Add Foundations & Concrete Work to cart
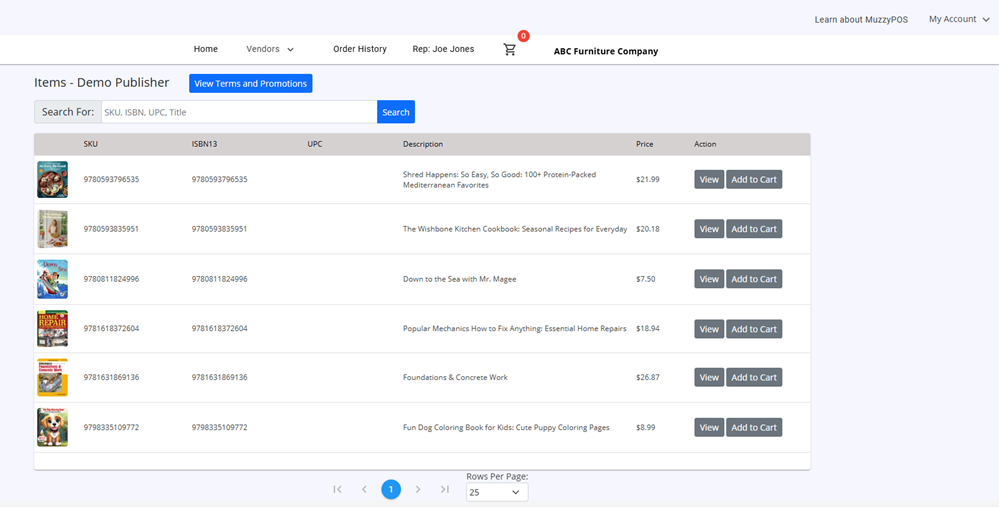Image resolution: width=1000 pixels, height=507 pixels. tap(753, 378)
